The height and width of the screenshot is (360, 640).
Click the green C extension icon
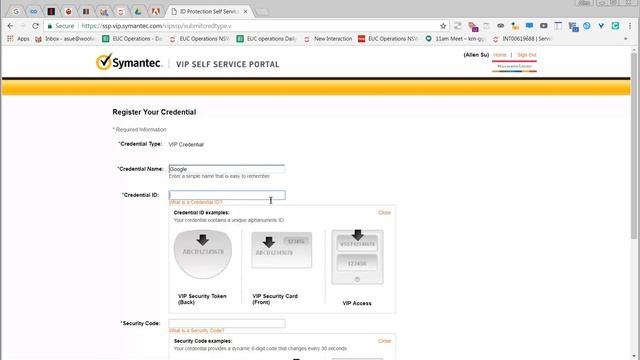point(615,26)
